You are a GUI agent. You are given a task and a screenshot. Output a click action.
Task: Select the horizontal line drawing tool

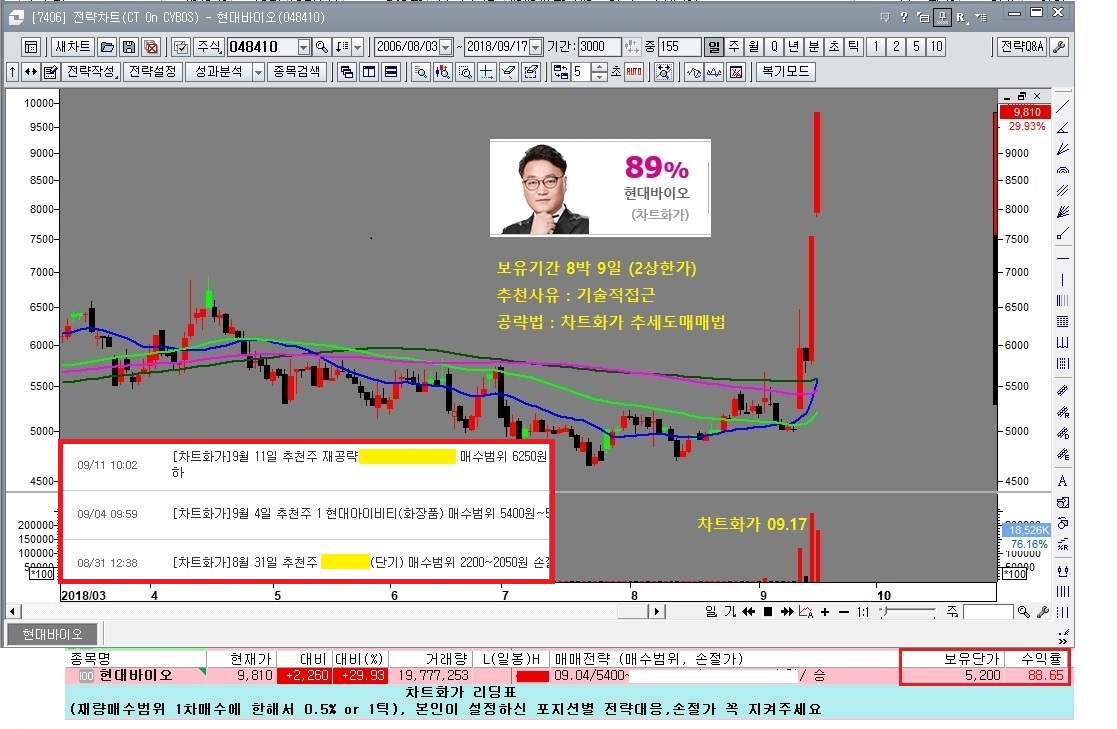click(x=1062, y=258)
